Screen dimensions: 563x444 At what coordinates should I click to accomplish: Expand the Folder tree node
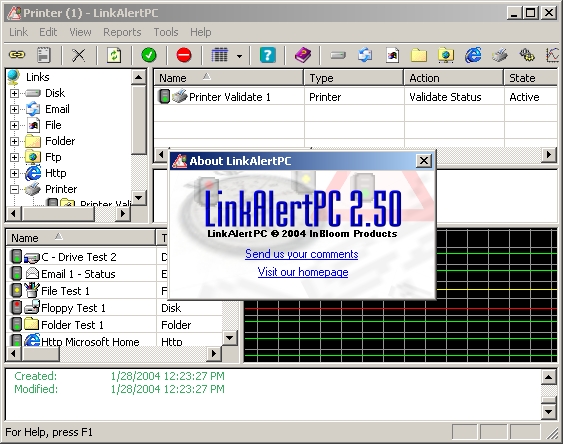pyautogui.click(x=14, y=141)
